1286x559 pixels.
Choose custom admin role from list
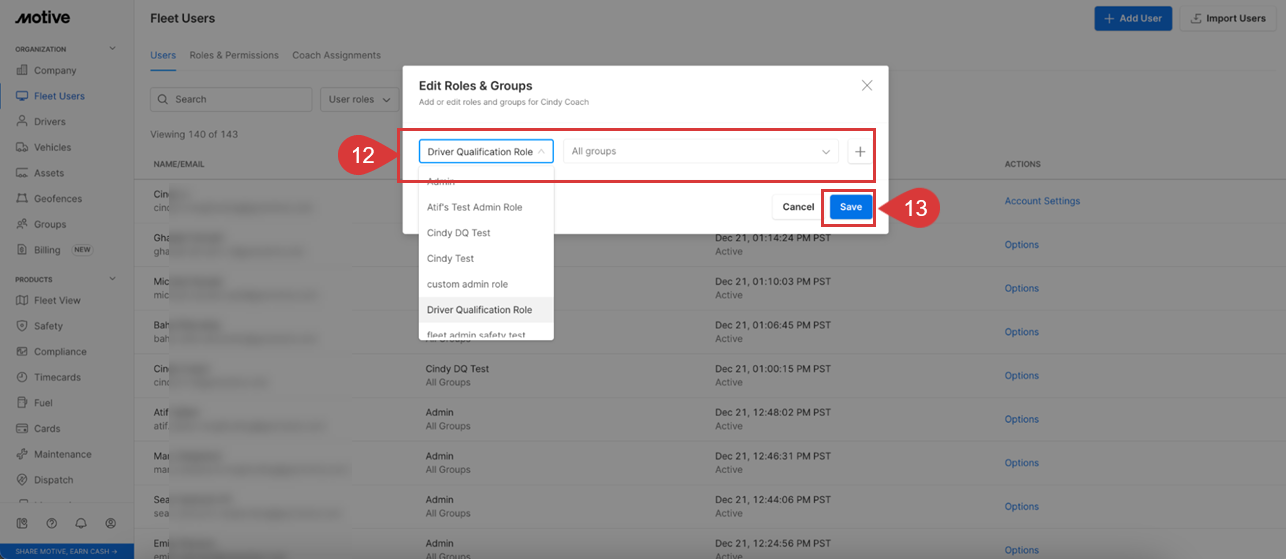pos(467,284)
